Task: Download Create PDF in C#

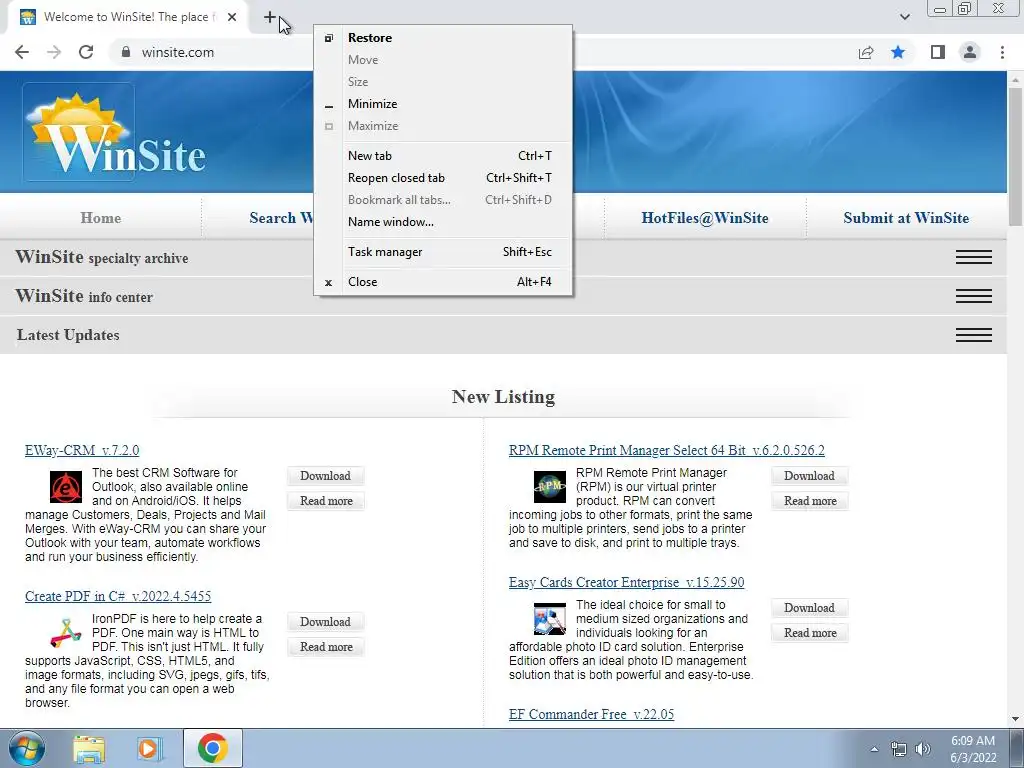Action: pos(325,622)
